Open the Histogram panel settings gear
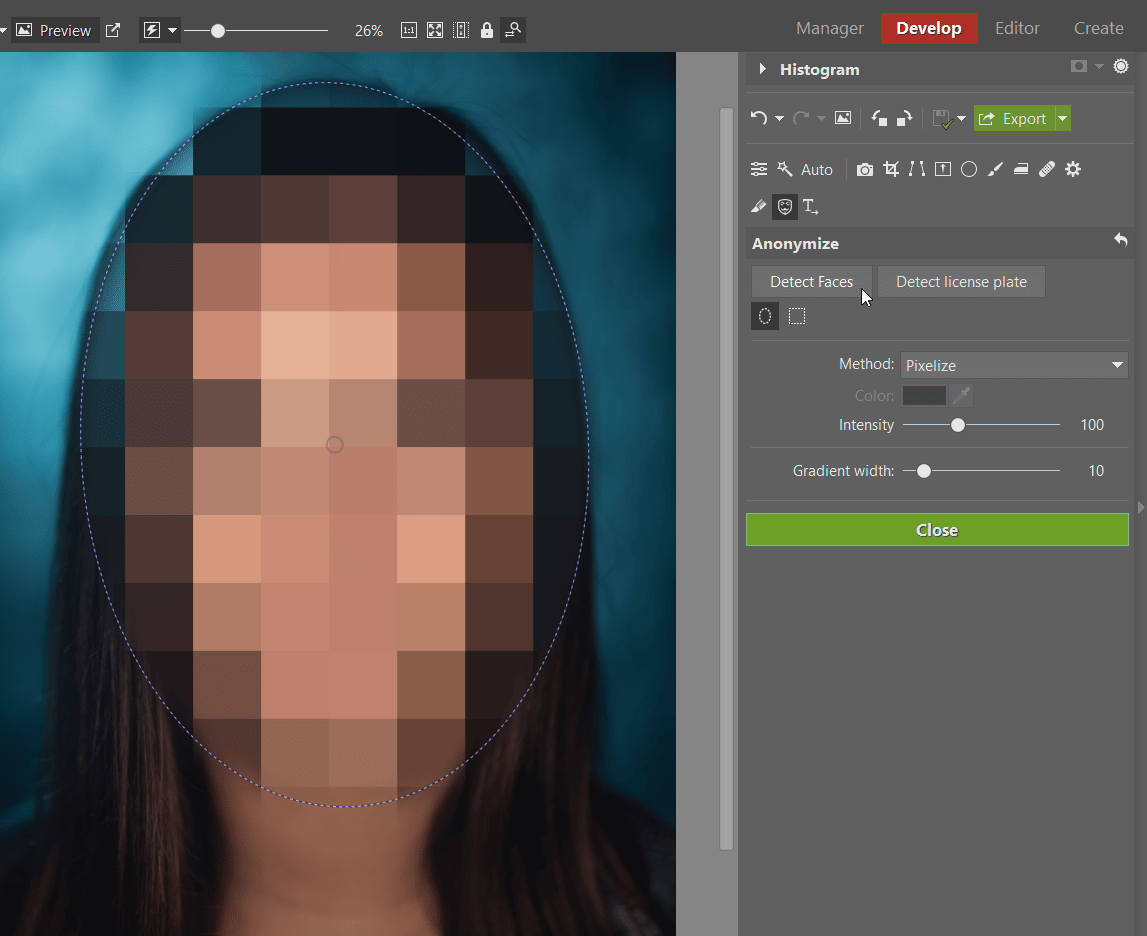Screen dimensions: 1147x936 point(1121,66)
